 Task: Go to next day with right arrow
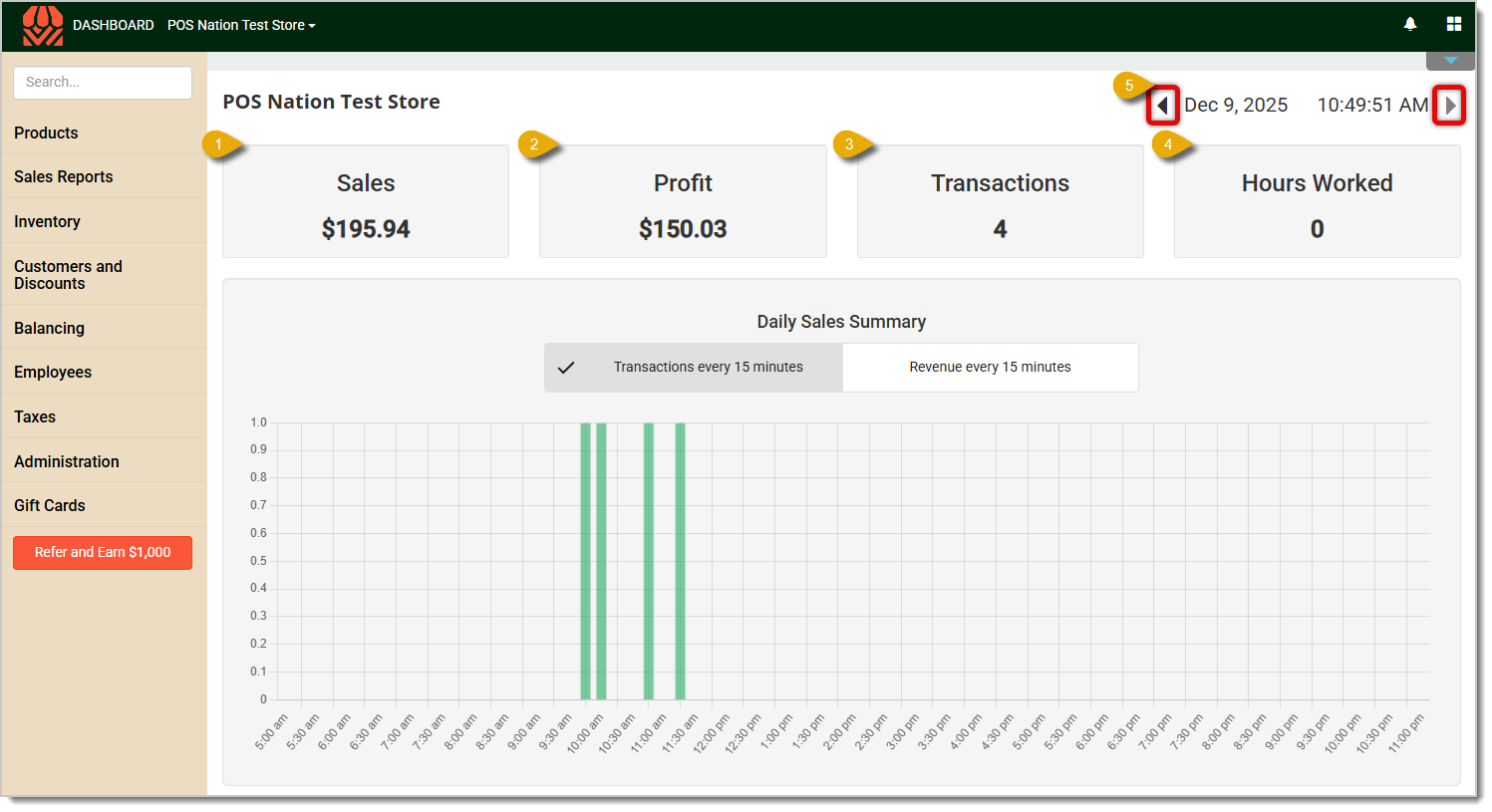coord(1450,105)
